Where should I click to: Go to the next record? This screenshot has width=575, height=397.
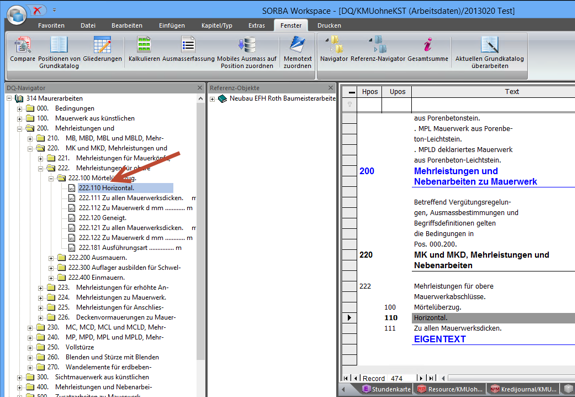coord(421,378)
